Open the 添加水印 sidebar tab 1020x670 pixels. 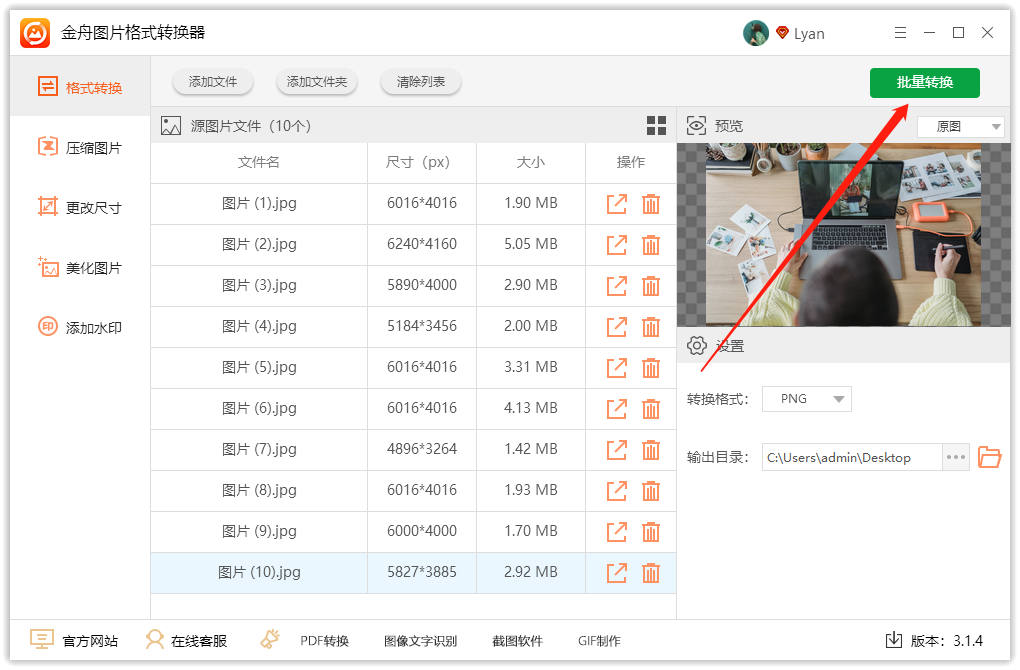click(x=80, y=328)
